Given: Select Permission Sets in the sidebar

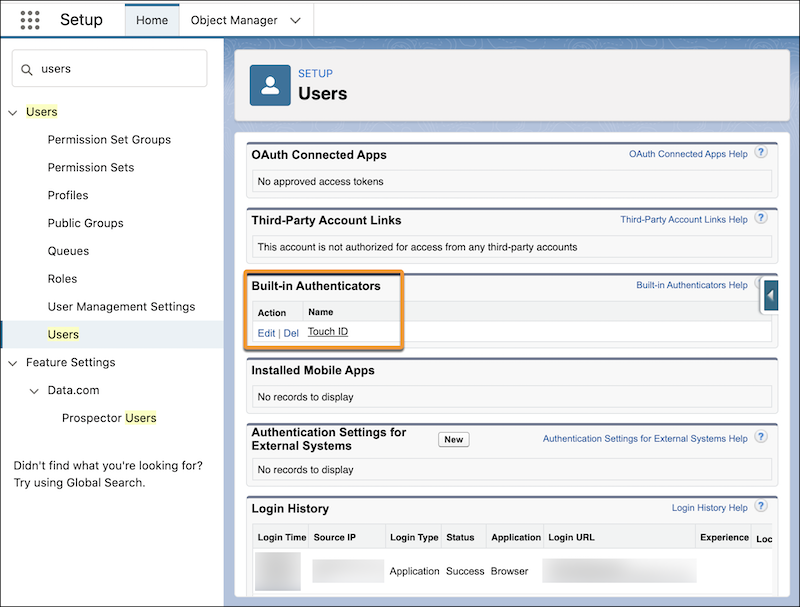Looking at the screenshot, I should click(91, 167).
